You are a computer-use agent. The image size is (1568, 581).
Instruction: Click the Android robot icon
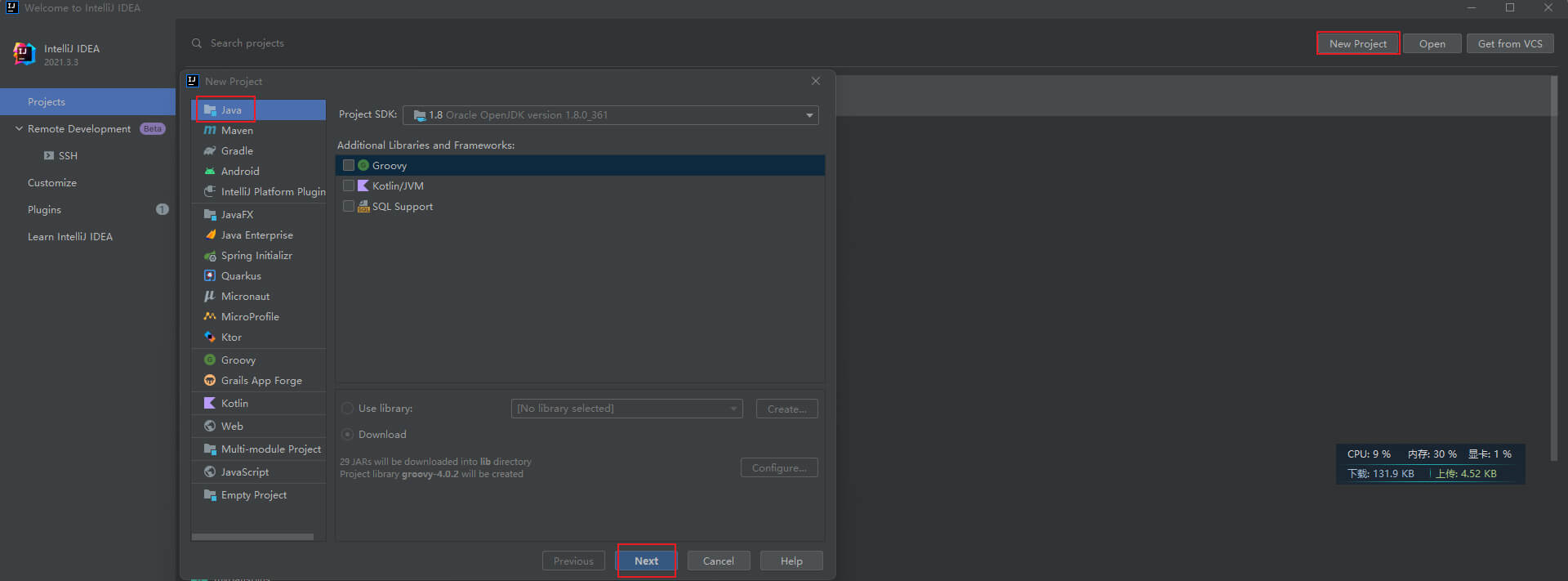(x=210, y=172)
